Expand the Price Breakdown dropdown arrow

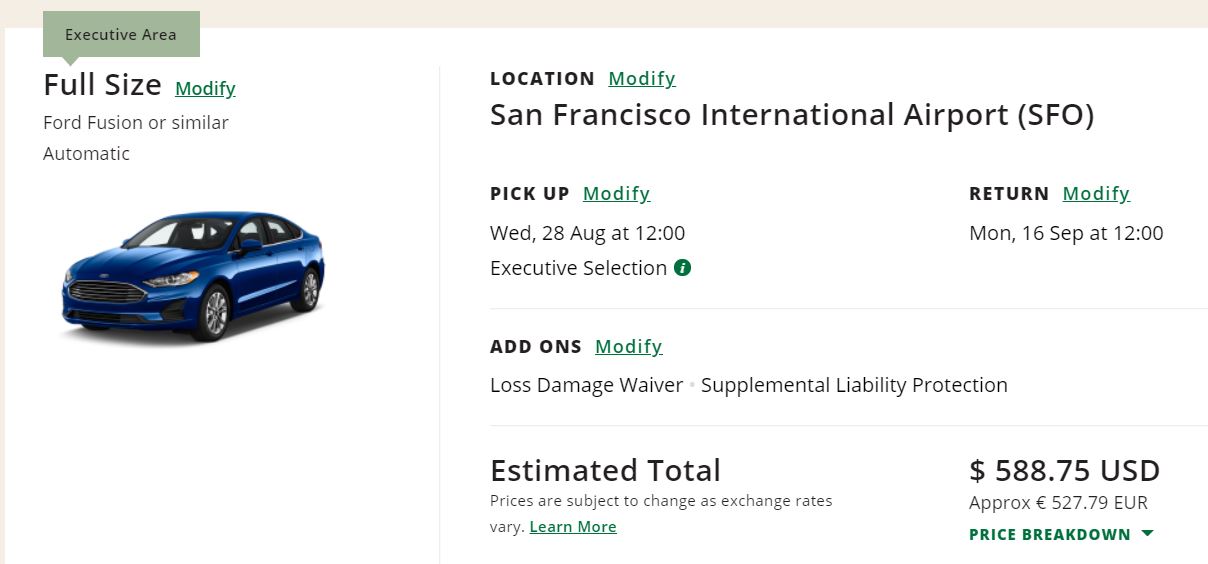tap(1147, 534)
